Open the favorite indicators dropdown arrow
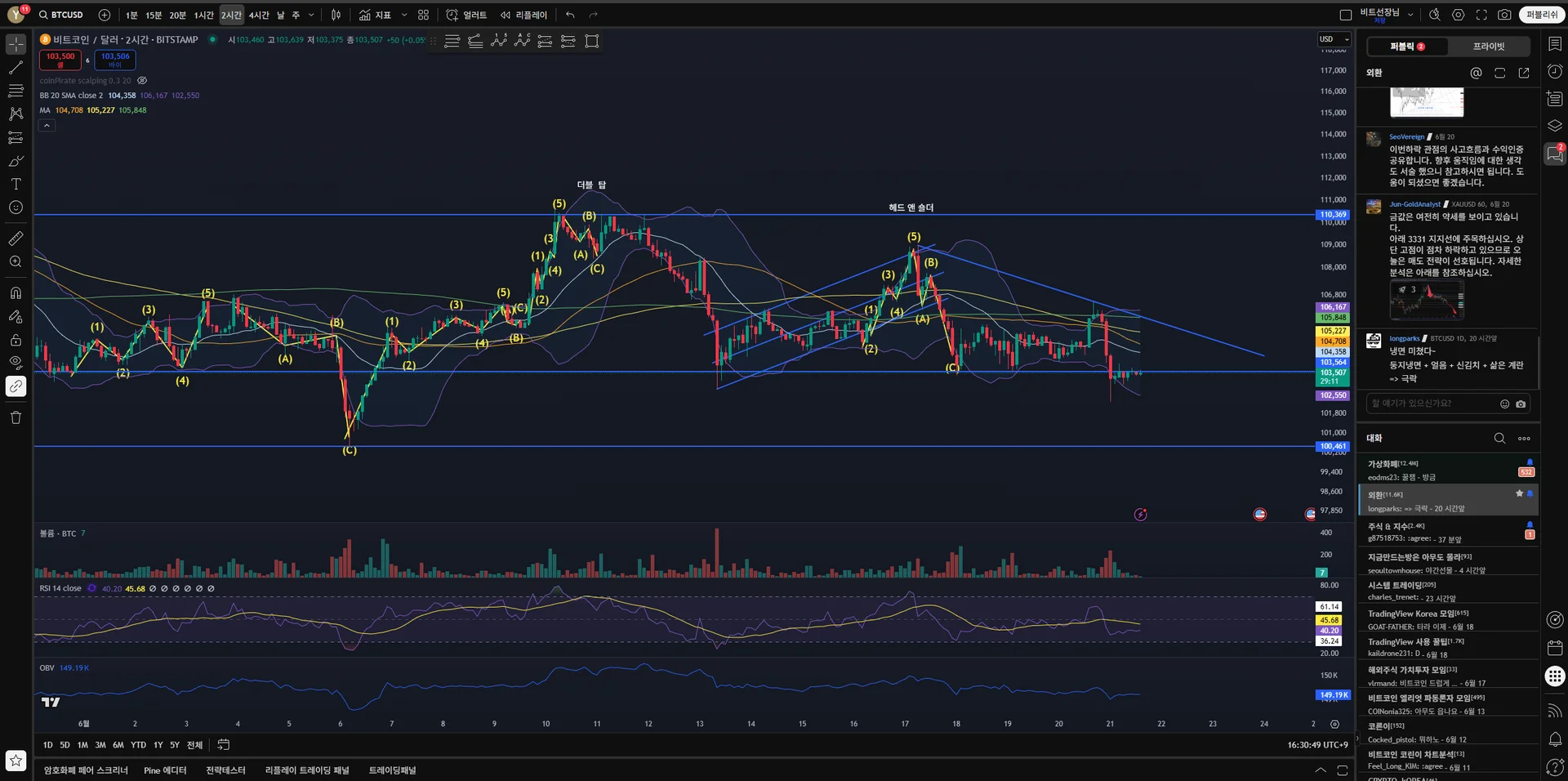The image size is (1568, 781). point(404,15)
